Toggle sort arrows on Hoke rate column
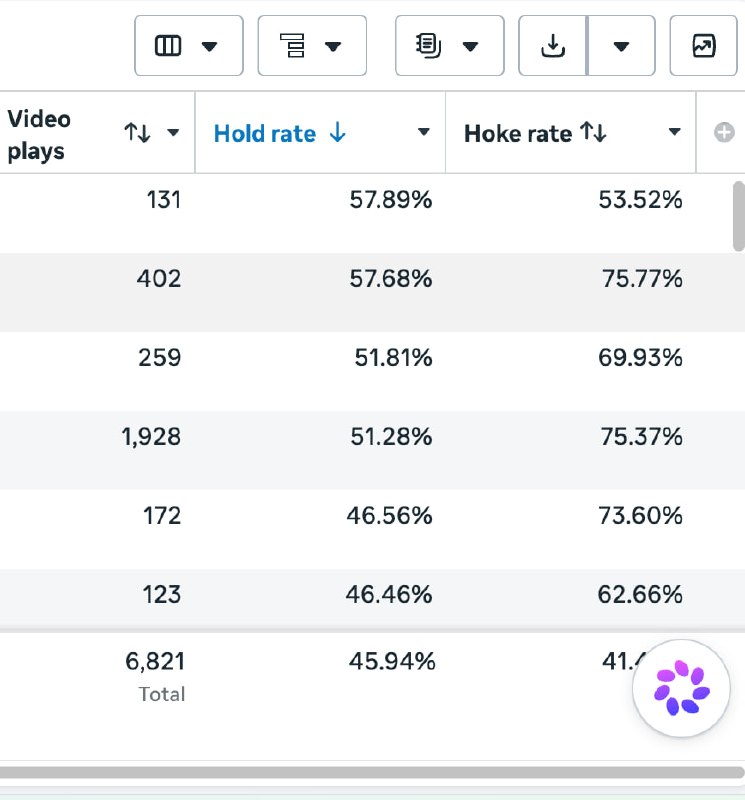This screenshot has width=745, height=800. pos(593,132)
